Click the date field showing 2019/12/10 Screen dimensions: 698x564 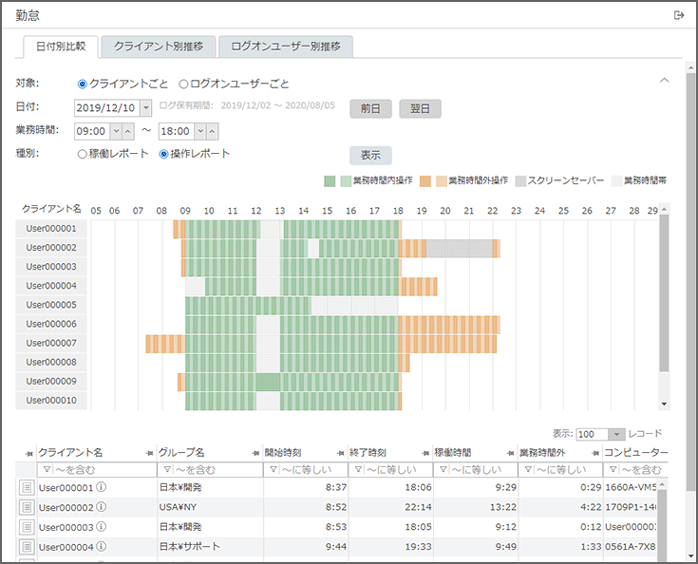(x=107, y=108)
